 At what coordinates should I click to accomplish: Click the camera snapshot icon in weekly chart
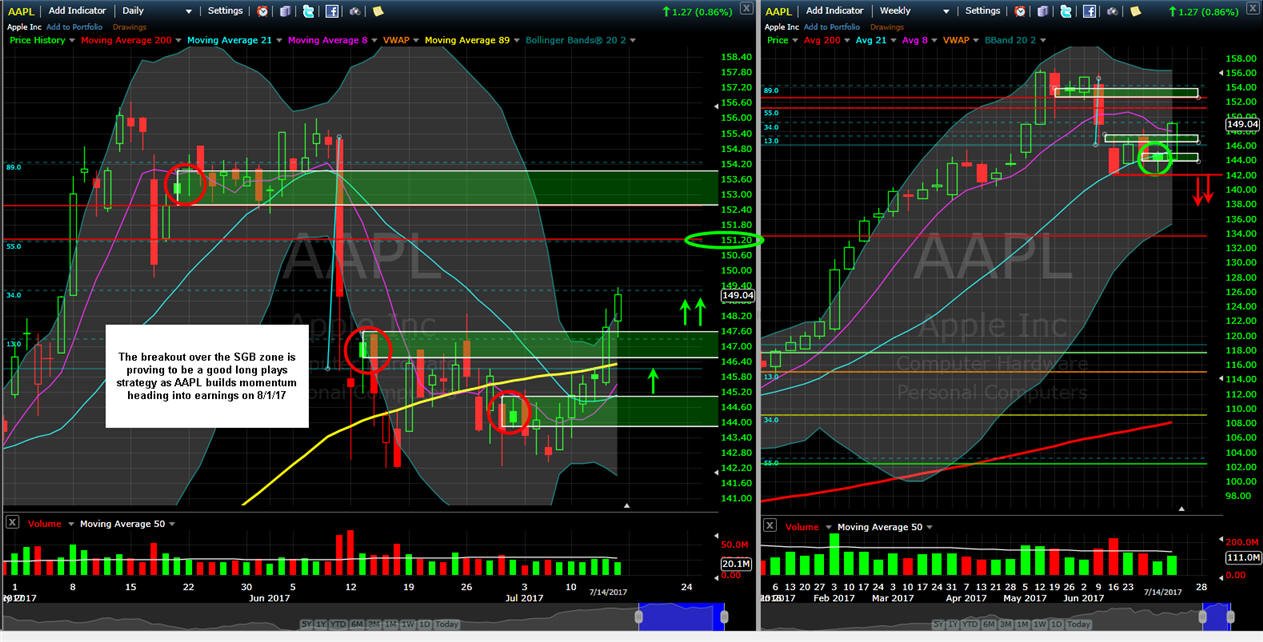[x=1112, y=11]
